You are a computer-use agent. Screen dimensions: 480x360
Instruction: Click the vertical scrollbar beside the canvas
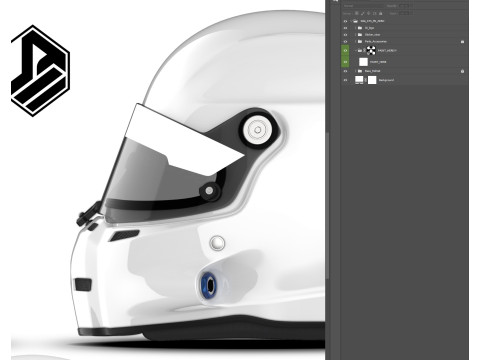(327, 205)
